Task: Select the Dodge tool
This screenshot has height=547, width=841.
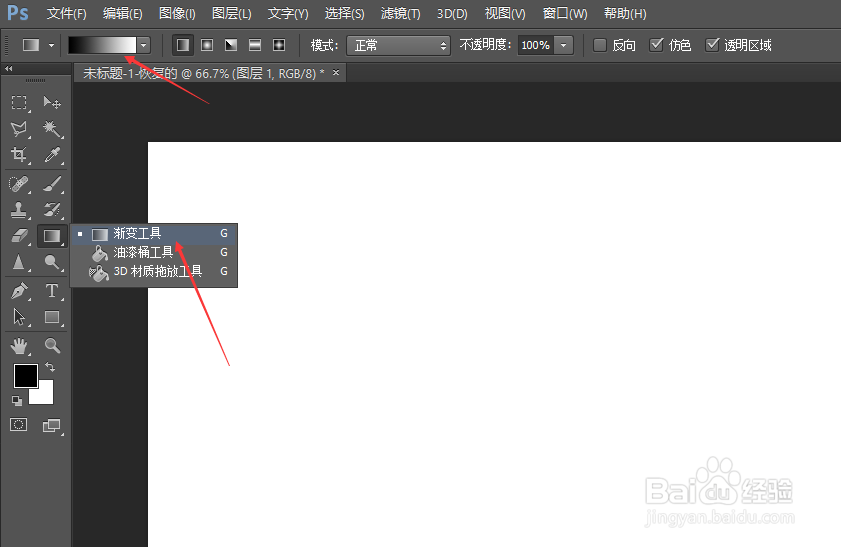Action: pos(52,262)
